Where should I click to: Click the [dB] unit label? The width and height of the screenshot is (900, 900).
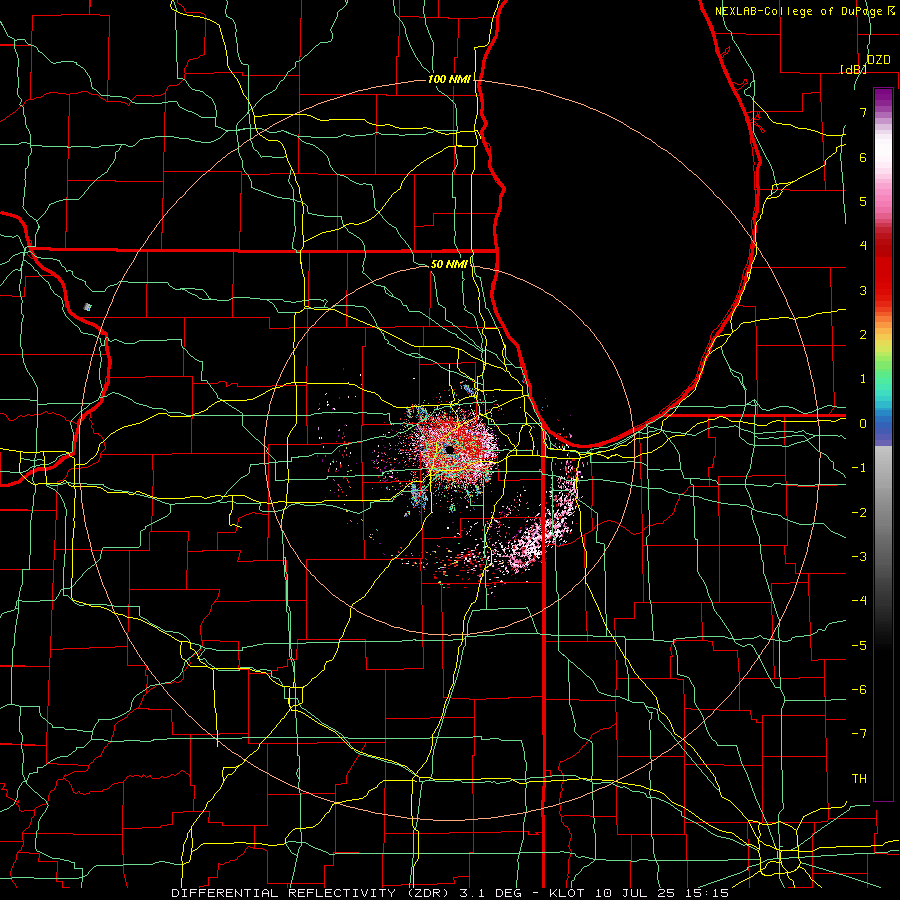853,69
